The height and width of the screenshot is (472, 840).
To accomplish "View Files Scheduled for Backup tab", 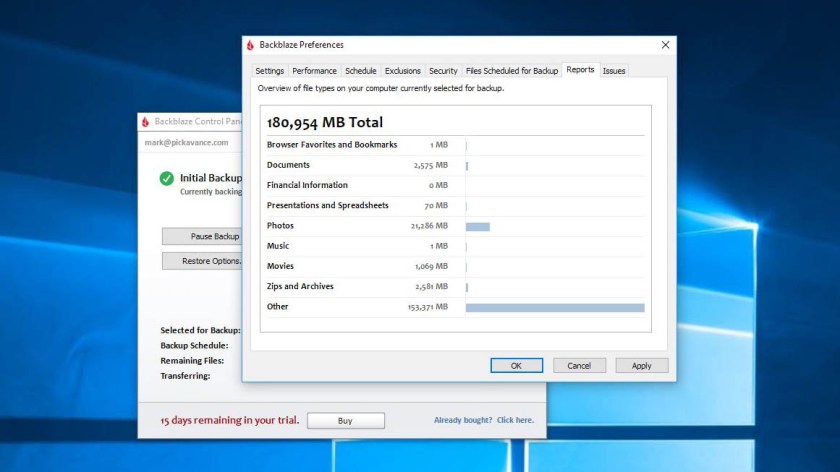I will 512,71.
